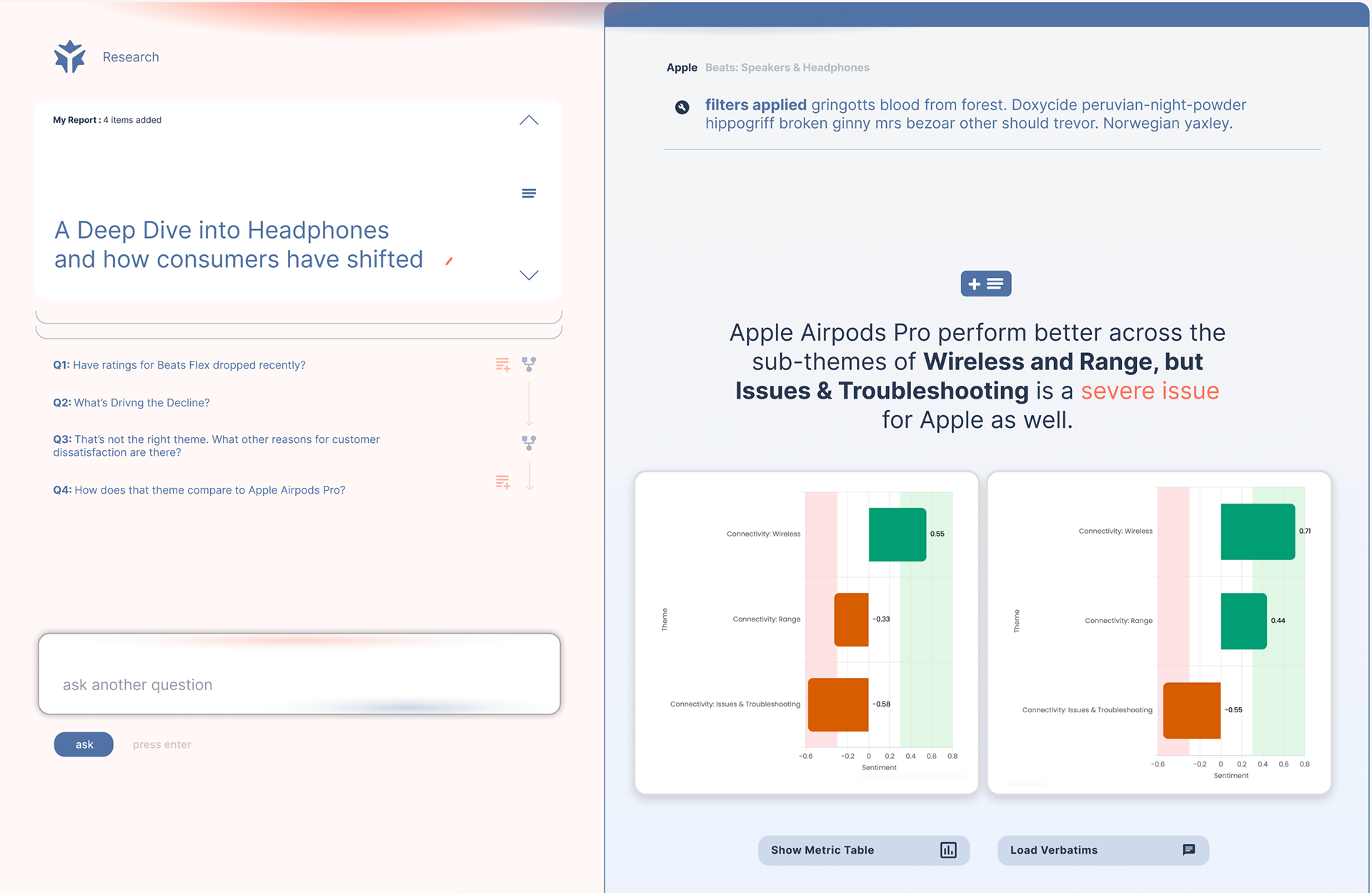Expand report with down chevron

click(x=529, y=275)
